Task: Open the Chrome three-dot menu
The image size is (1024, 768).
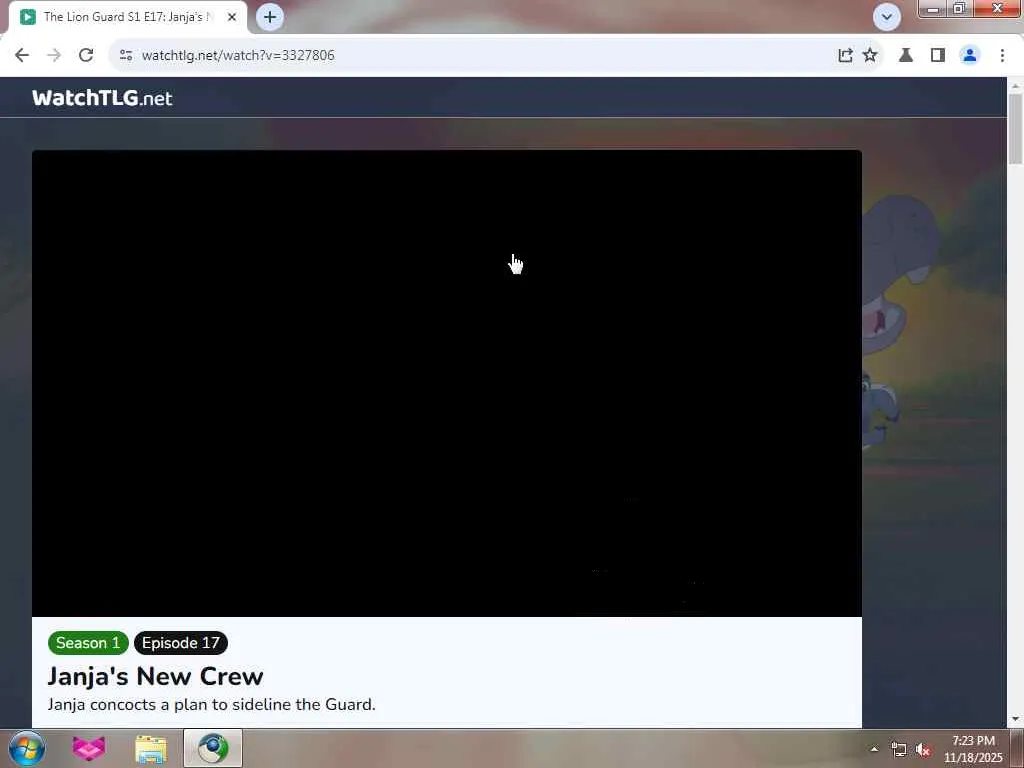Action: pos(1002,56)
